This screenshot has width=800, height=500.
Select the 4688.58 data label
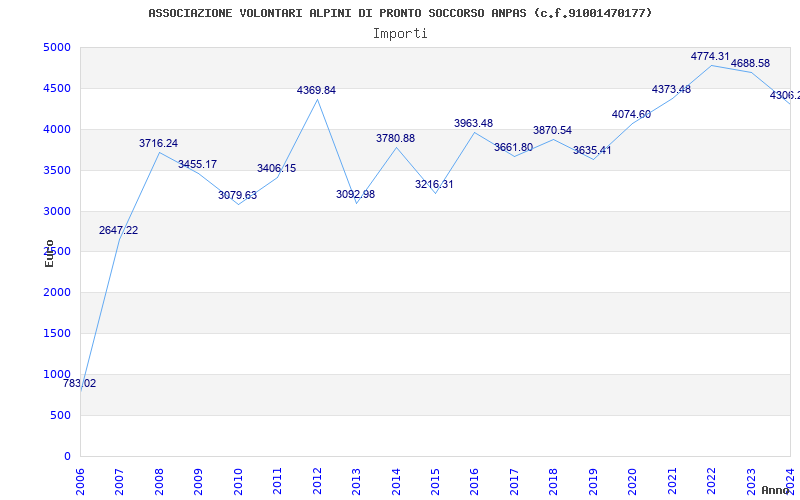pos(750,63)
